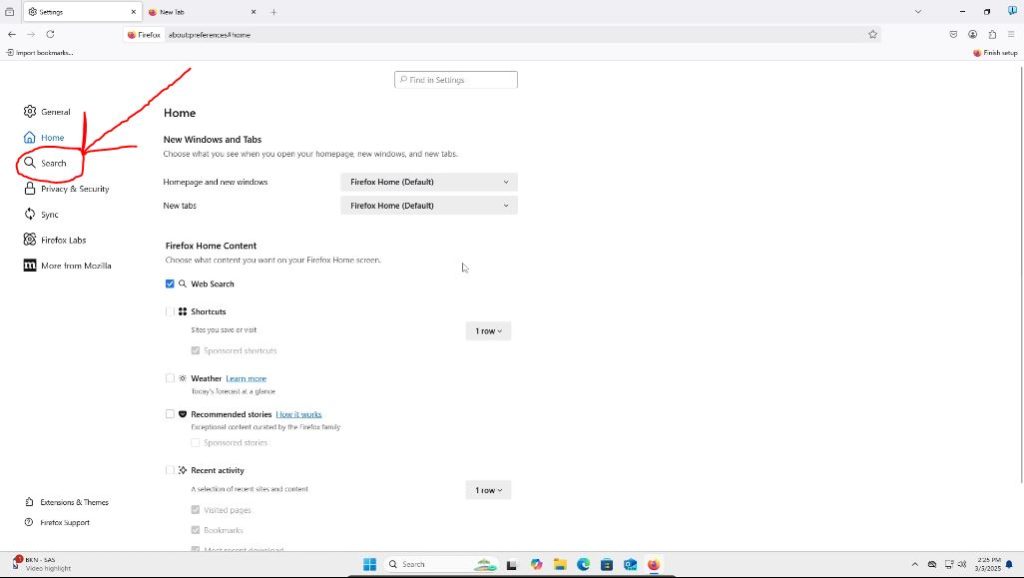Screen dimensions: 1024x578
Task: Open the Weather Learn more link
Action: point(246,379)
